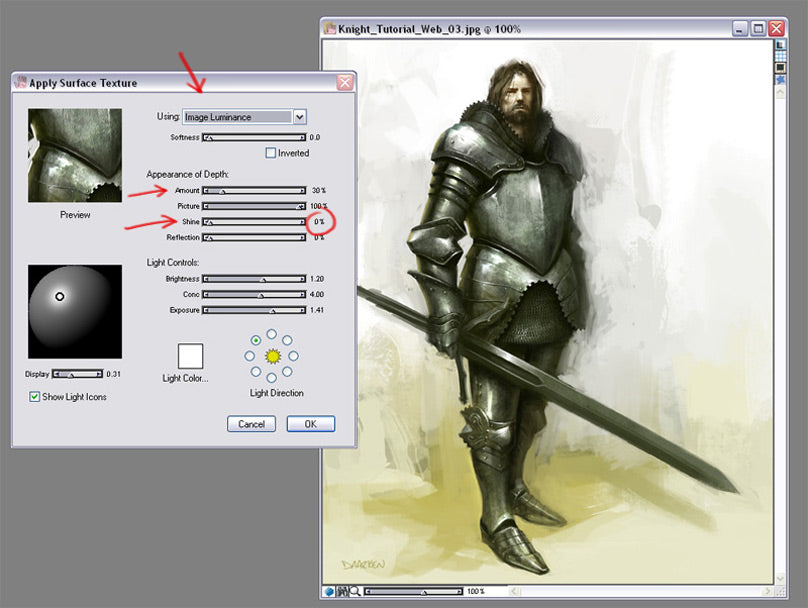Image resolution: width=808 pixels, height=608 pixels.
Task: Select the magnifier zoom icon below the canvas
Action: [357, 590]
